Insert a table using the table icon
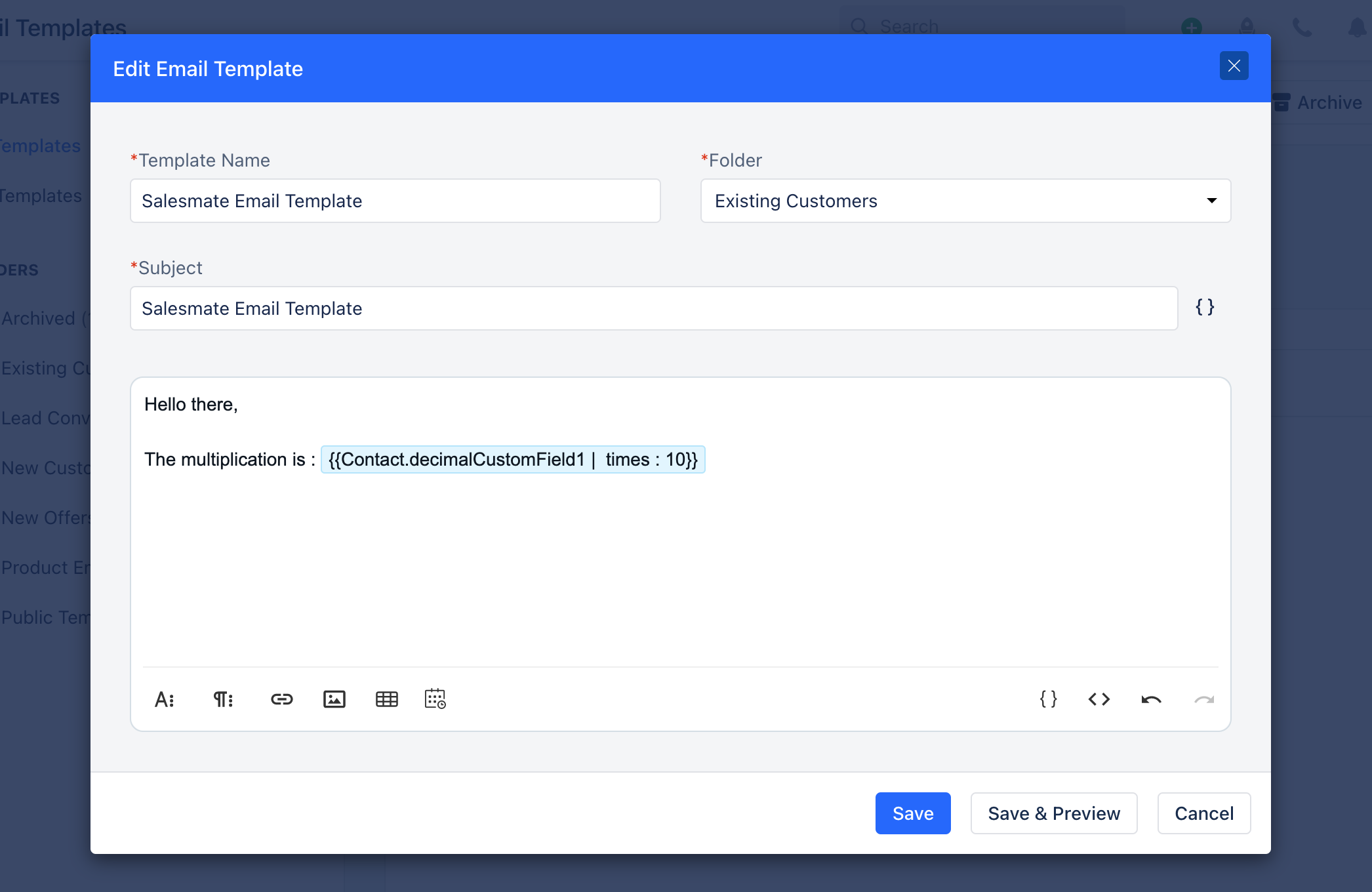This screenshot has width=1372, height=892. point(387,699)
